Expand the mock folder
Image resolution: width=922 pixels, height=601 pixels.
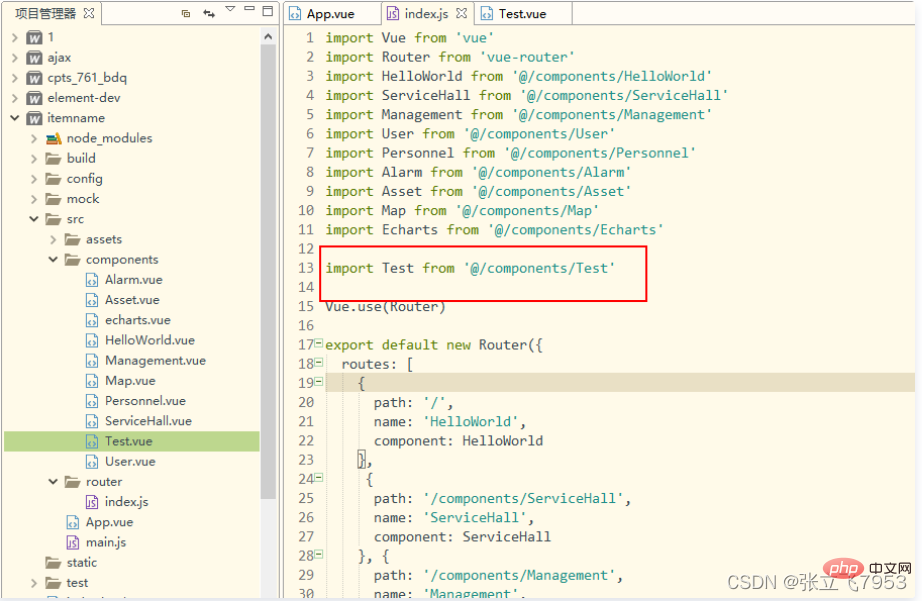point(34,199)
